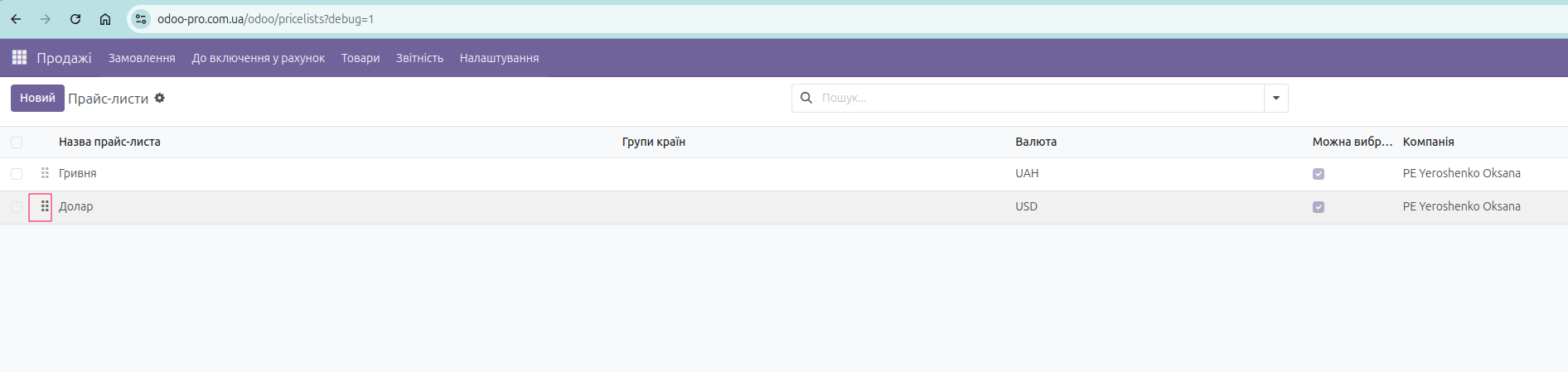Create a new pricelist with Новий button
Viewport: 1568px width, 372px height.
[x=37, y=98]
